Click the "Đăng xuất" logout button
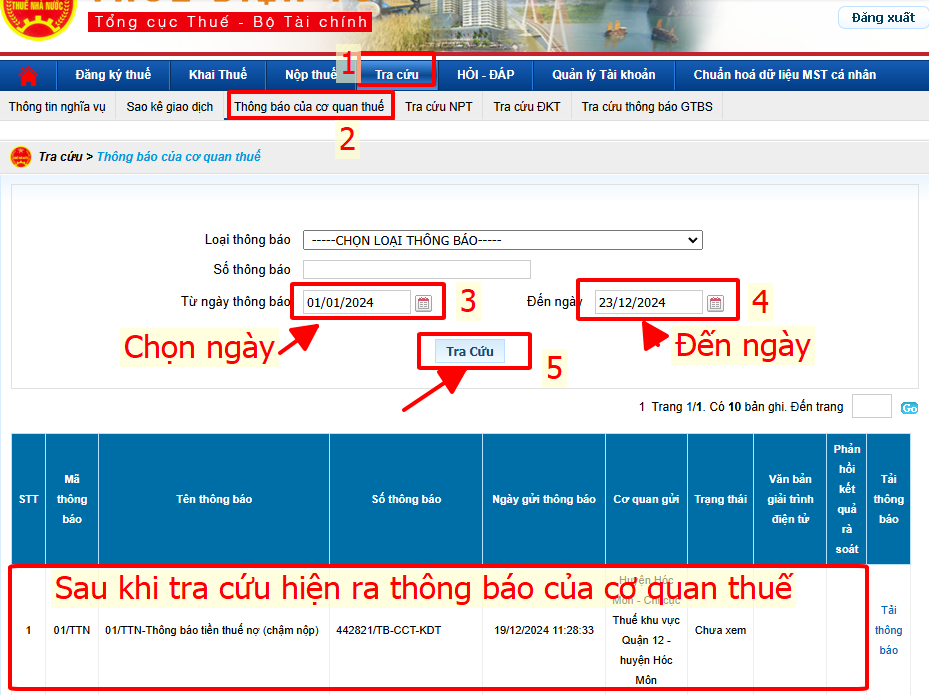929x695 pixels. [x=881, y=17]
